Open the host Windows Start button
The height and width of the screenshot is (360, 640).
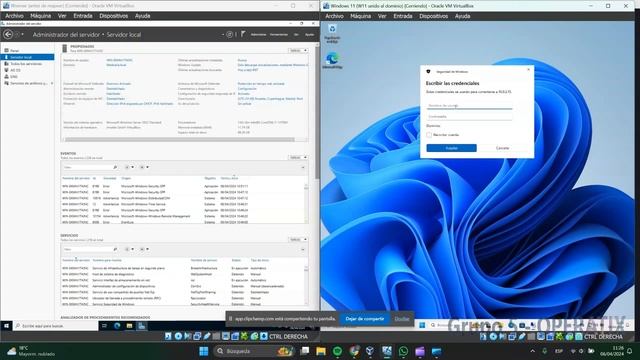(x=204, y=351)
